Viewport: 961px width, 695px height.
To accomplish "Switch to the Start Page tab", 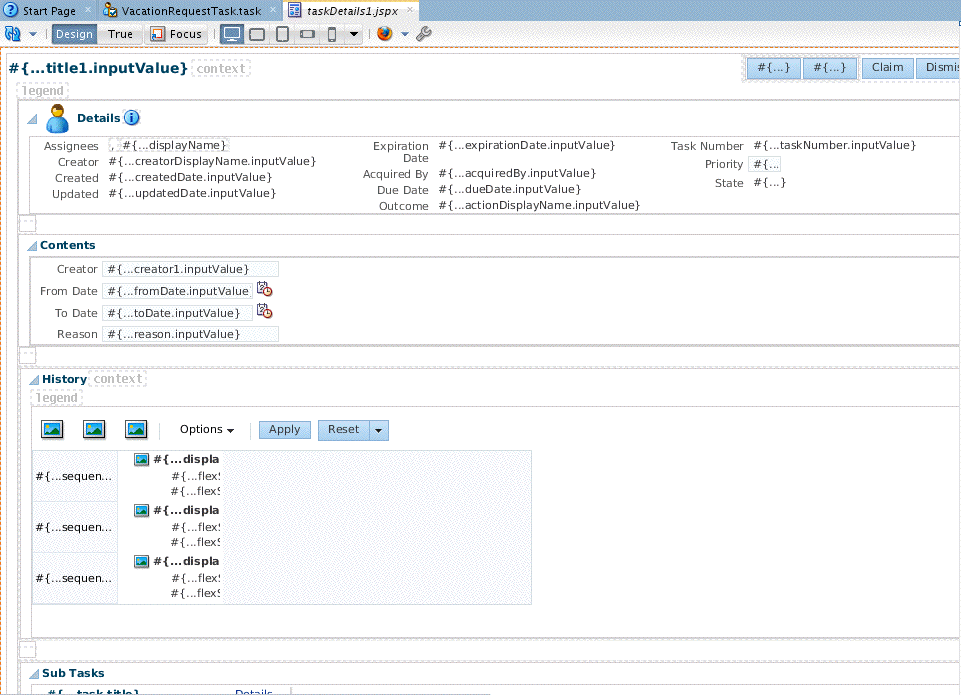I will pos(49,10).
